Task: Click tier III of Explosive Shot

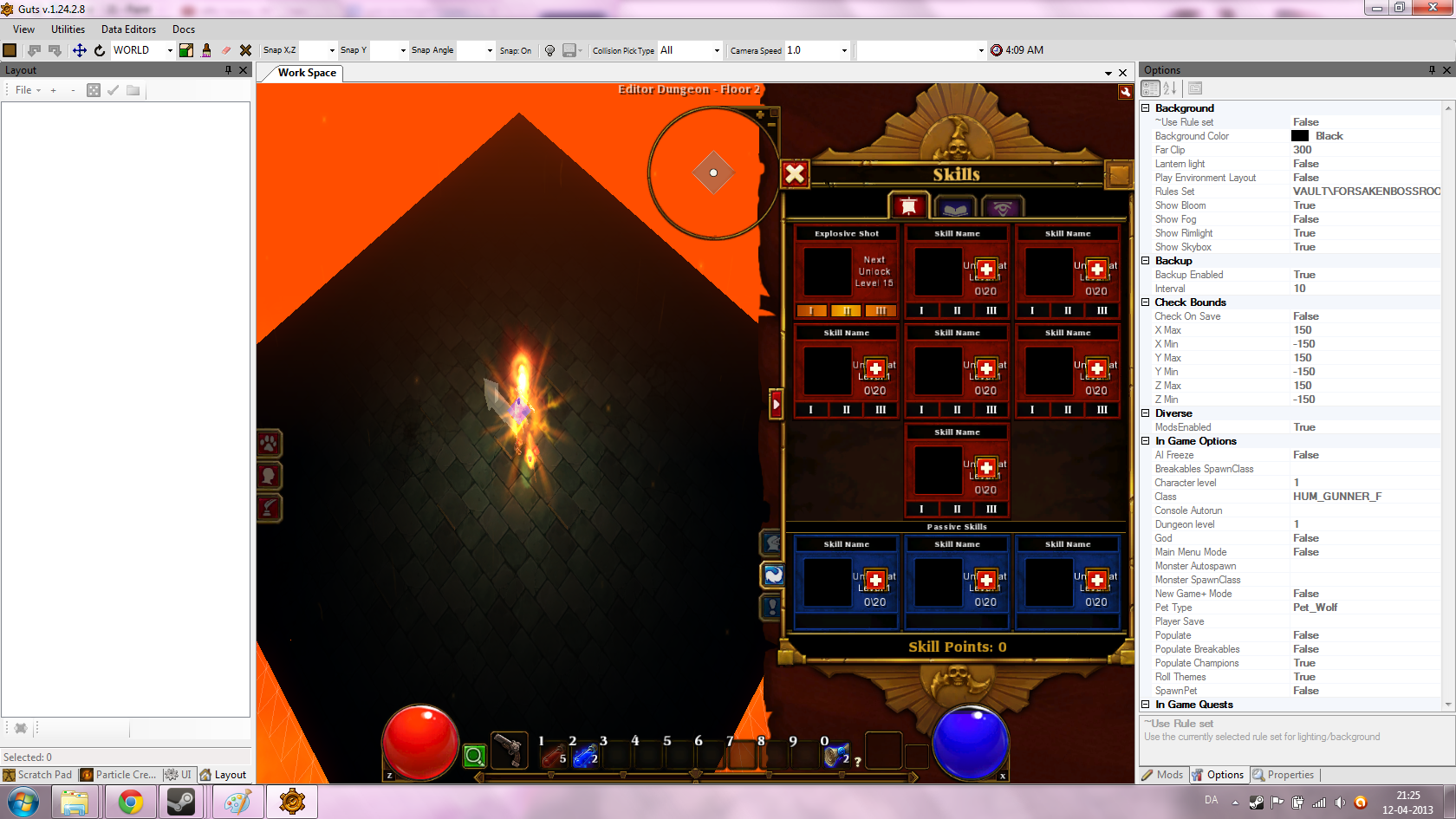Action: coord(881,311)
